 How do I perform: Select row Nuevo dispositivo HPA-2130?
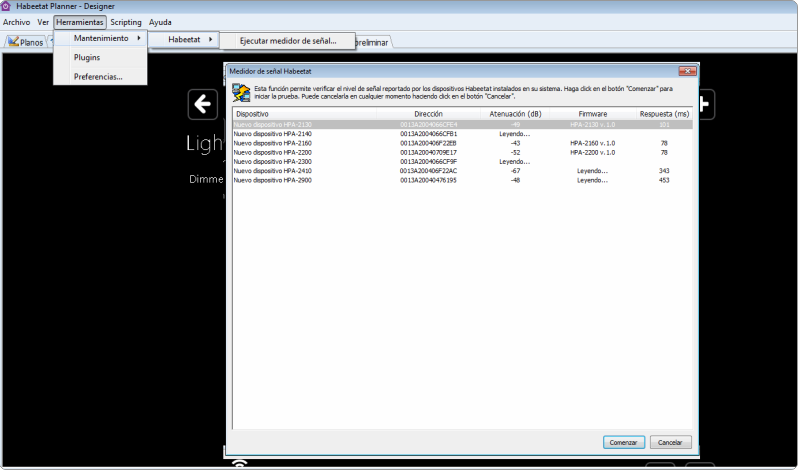[463, 124]
